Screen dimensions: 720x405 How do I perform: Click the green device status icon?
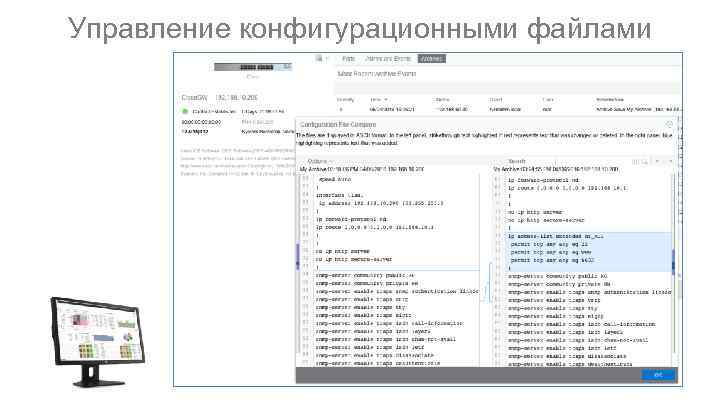point(186,112)
